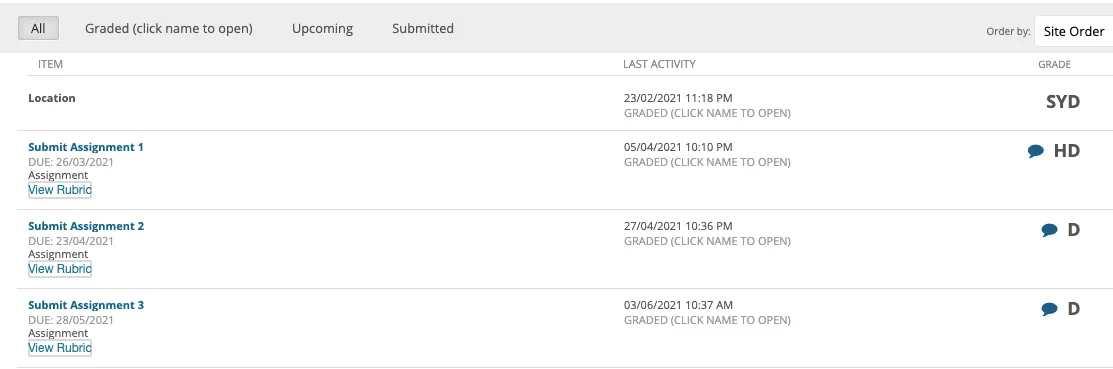View Rubric for Assignment 3
Viewport: 1113px width, 369px height.
pyautogui.click(x=60, y=348)
